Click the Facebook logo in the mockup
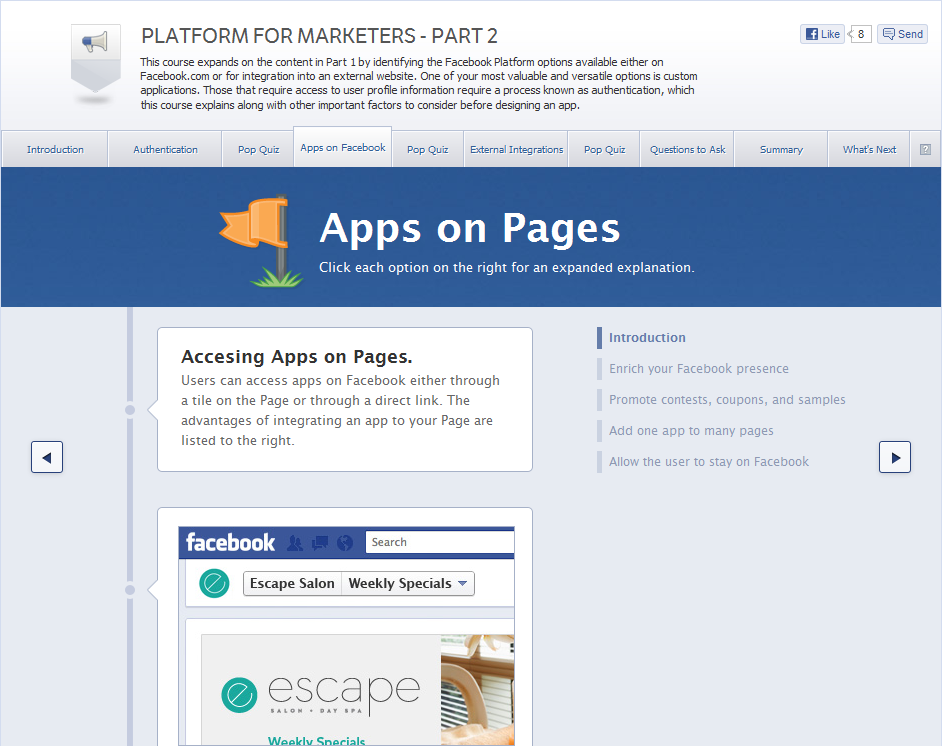The height and width of the screenshot is (746, 942). 230,543
